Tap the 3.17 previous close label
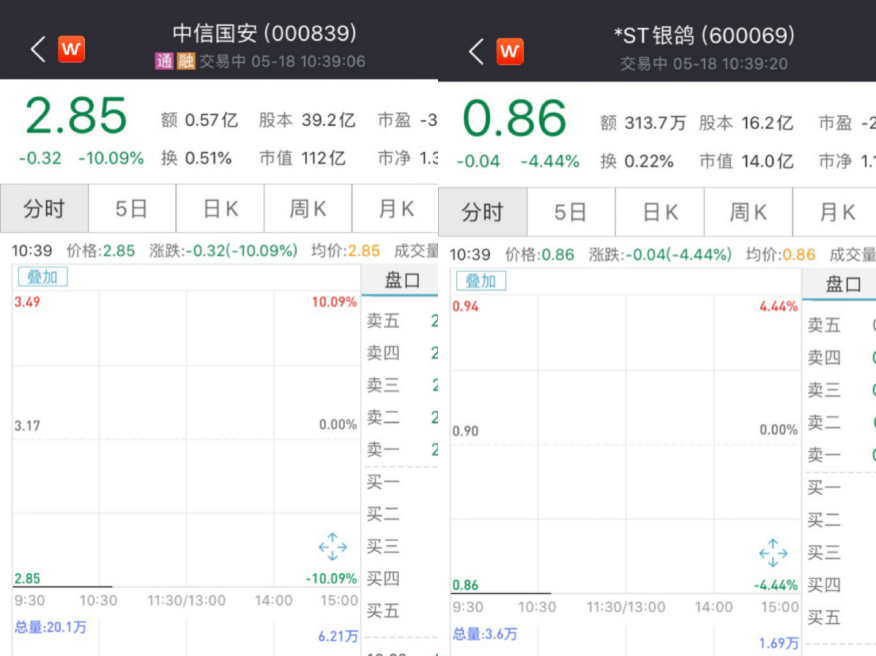The image size is (876, 656). click(27, 426)
